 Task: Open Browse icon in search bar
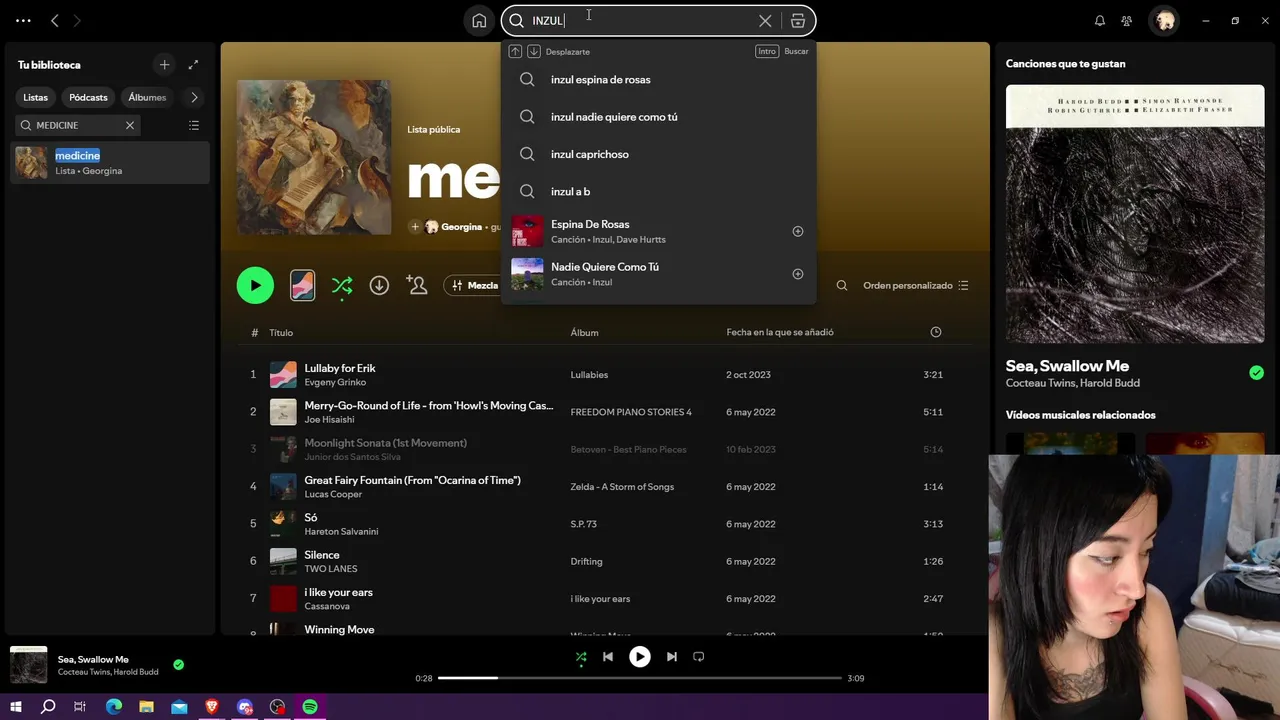[x=798, y=21]
